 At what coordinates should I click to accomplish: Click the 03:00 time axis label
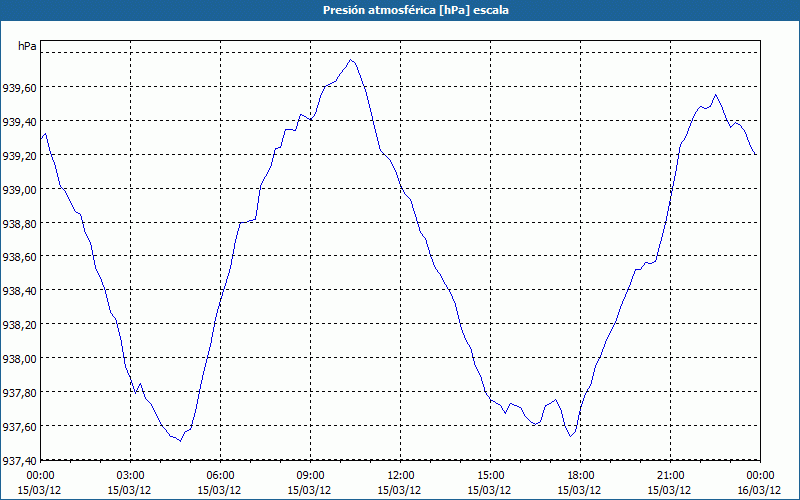coord(131,475)
